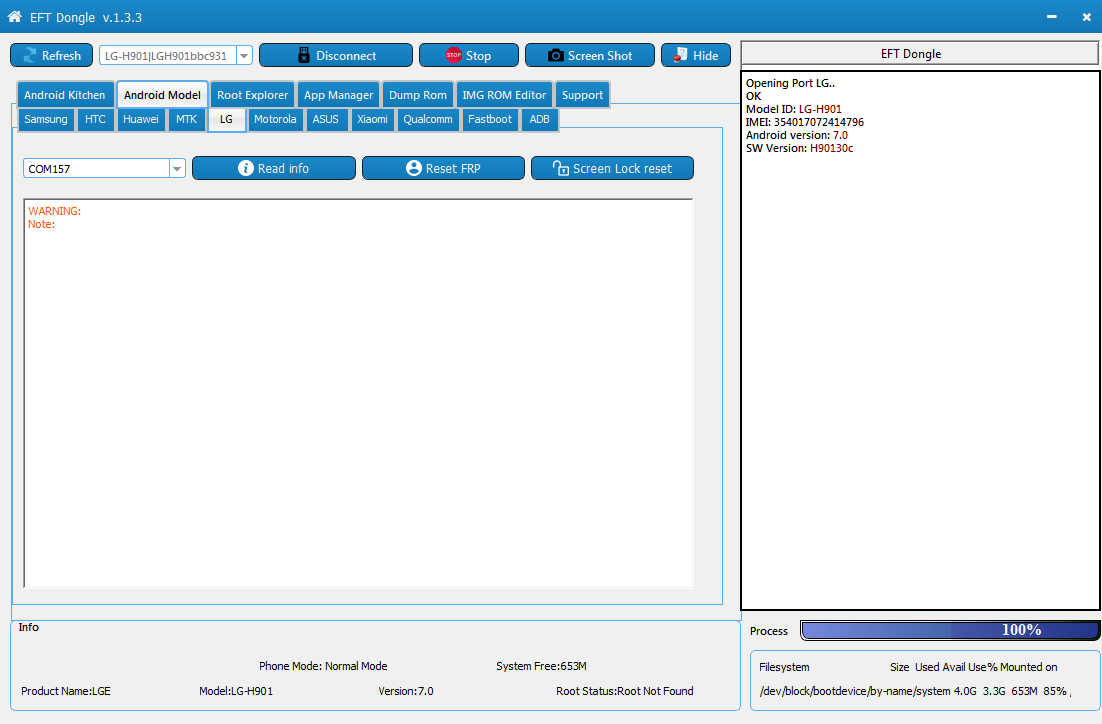Image resolution: width=1102 pixels, height=724 pixels.
Task: Select the LG brand tab
Action: pyautogui.click(x=226, y=119)
